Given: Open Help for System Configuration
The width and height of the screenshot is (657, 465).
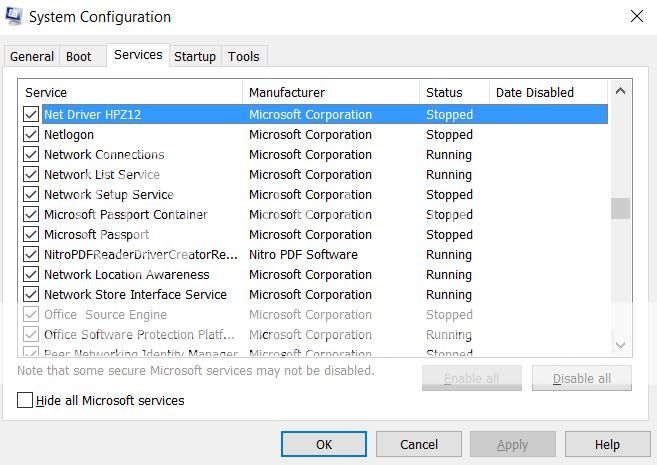Looking at the screenshot, I should point(607,444).
